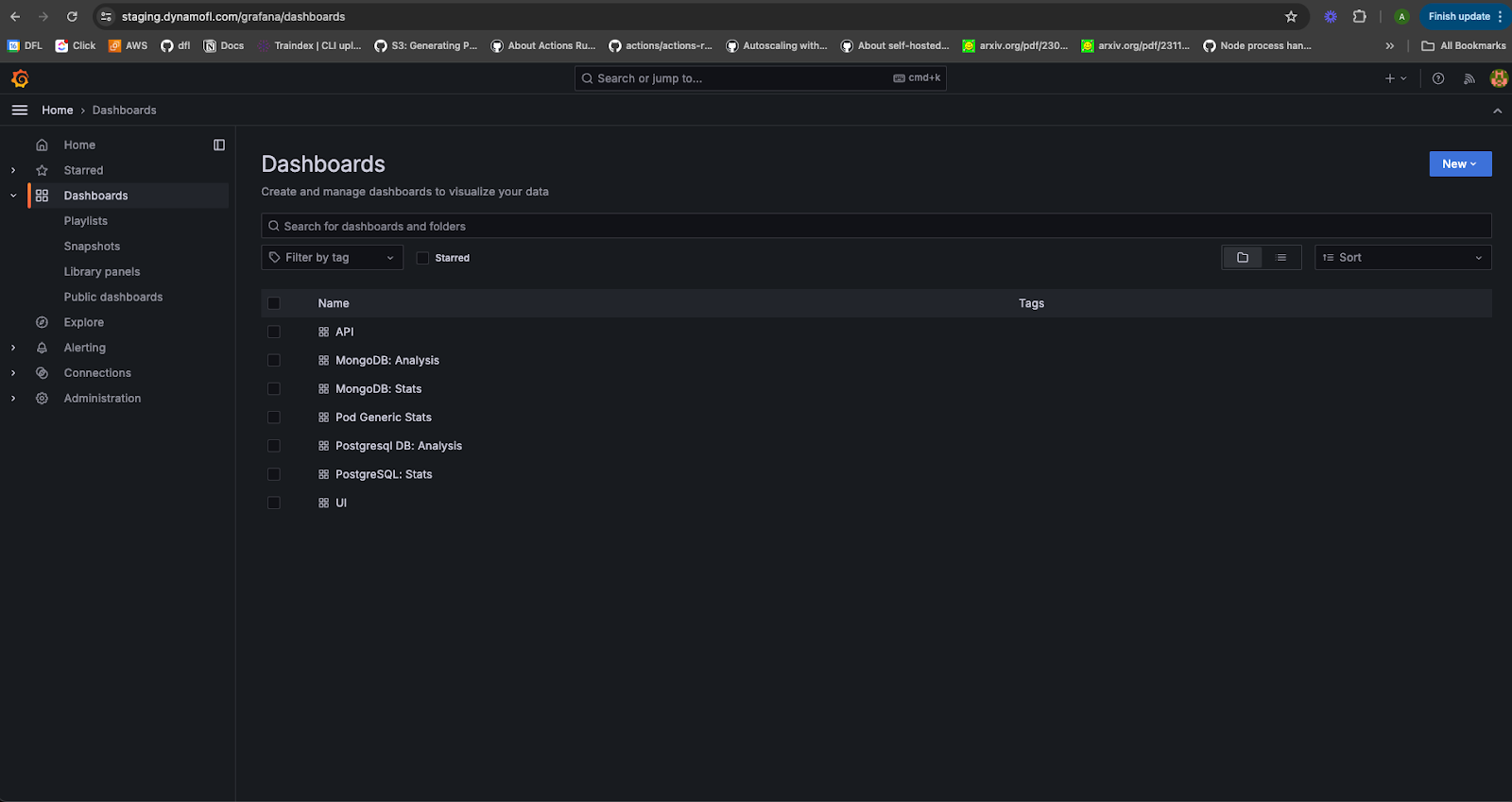This screenshot has height=802, width=1512.
Task: Click the dashboard icon next to UI
Action: coord(323,503)
